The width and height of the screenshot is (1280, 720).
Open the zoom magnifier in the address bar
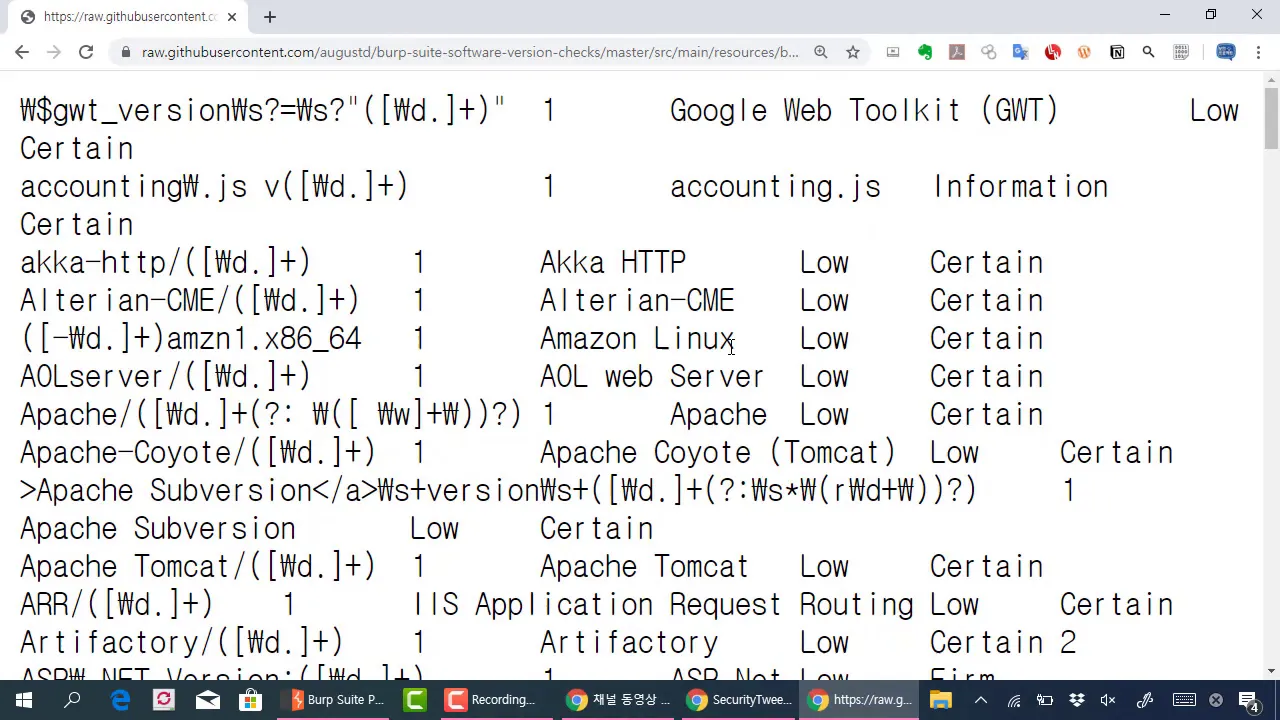pyautogui.click(x=821, y=52)
